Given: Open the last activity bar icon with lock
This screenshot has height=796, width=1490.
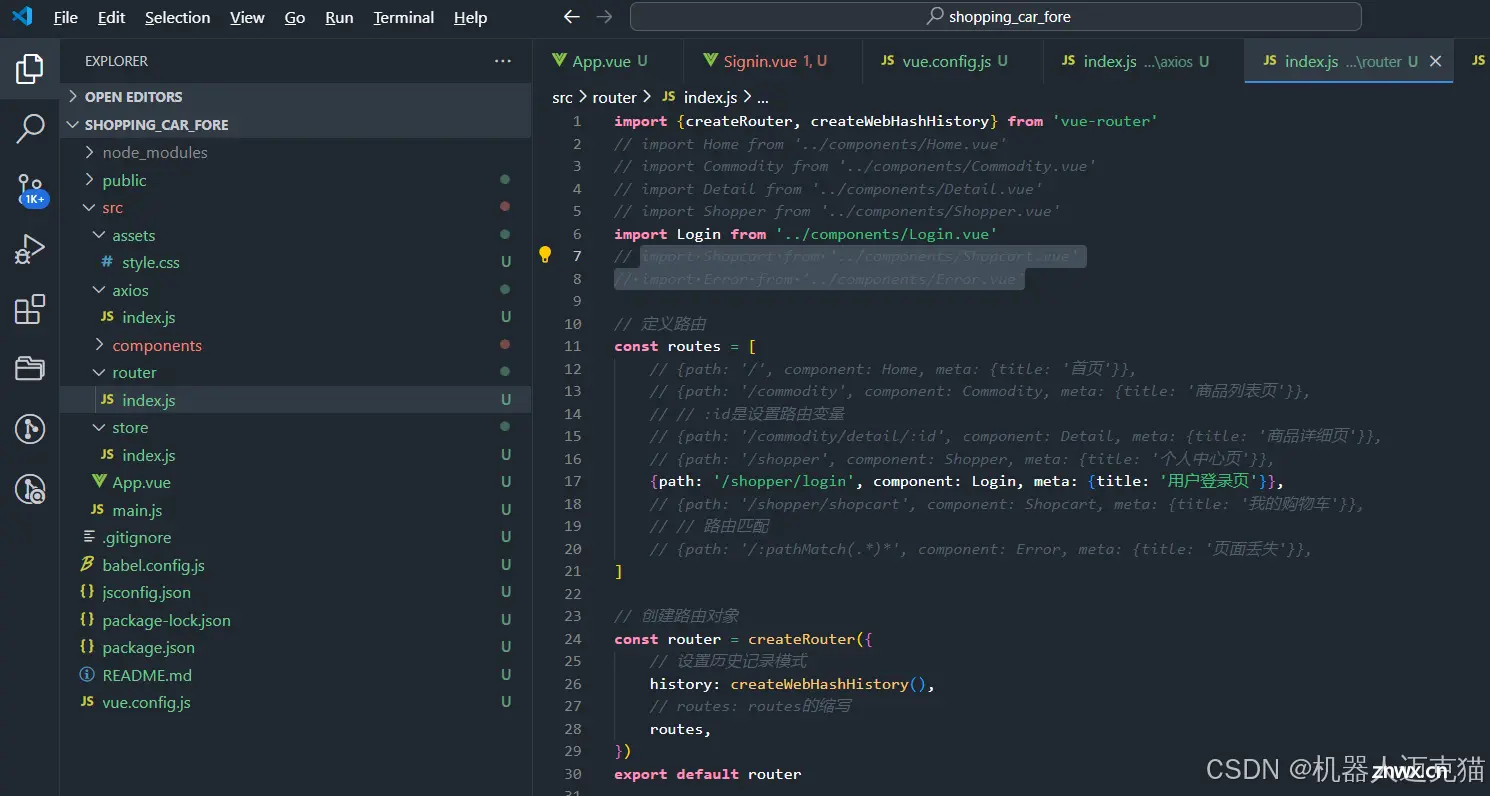Looking at the screenshot, I should tap(29, 489).
